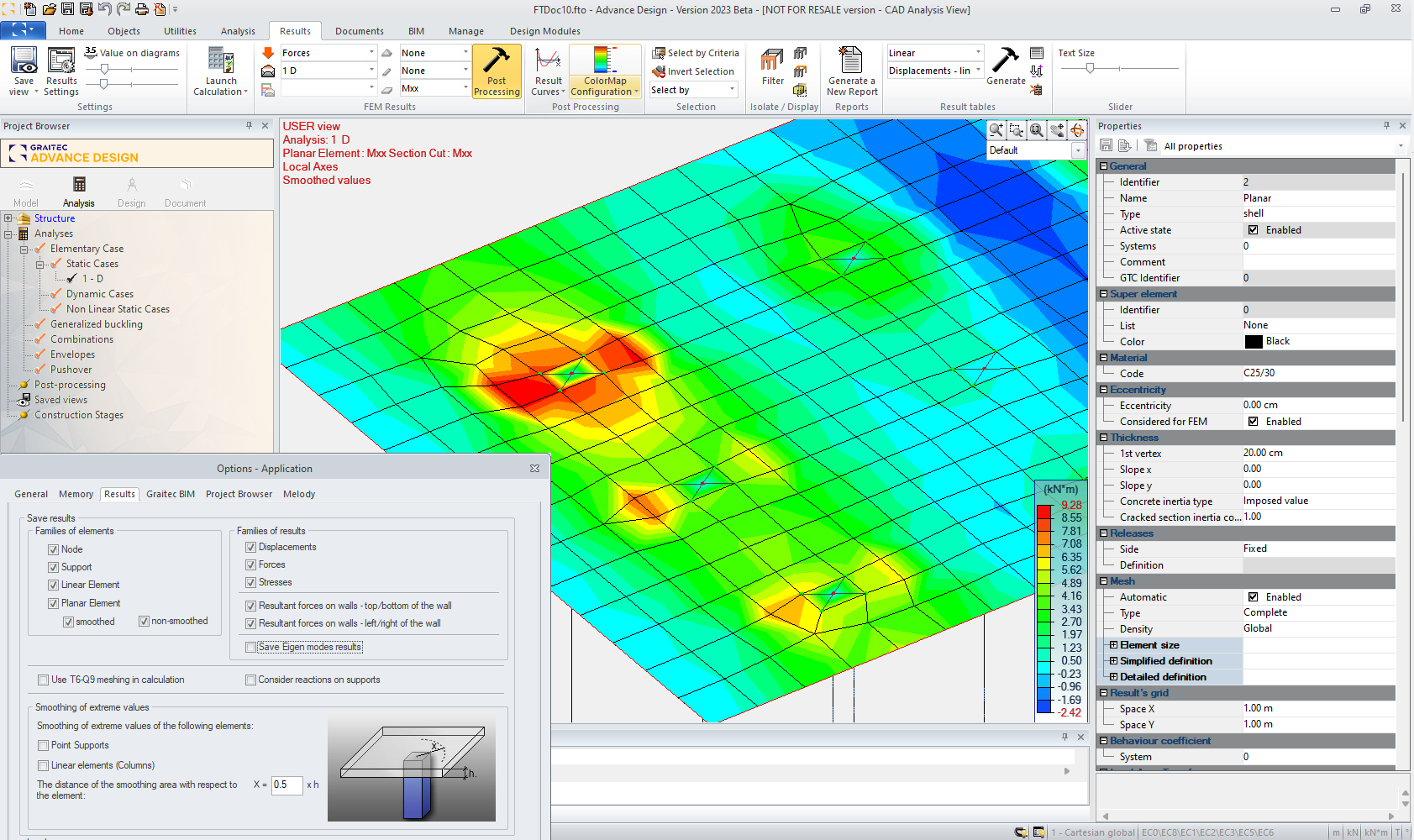Open the Forces result type dropdown
This screenshot has width=1414, height=840.
pyautogui.click(x=371, y=53)
